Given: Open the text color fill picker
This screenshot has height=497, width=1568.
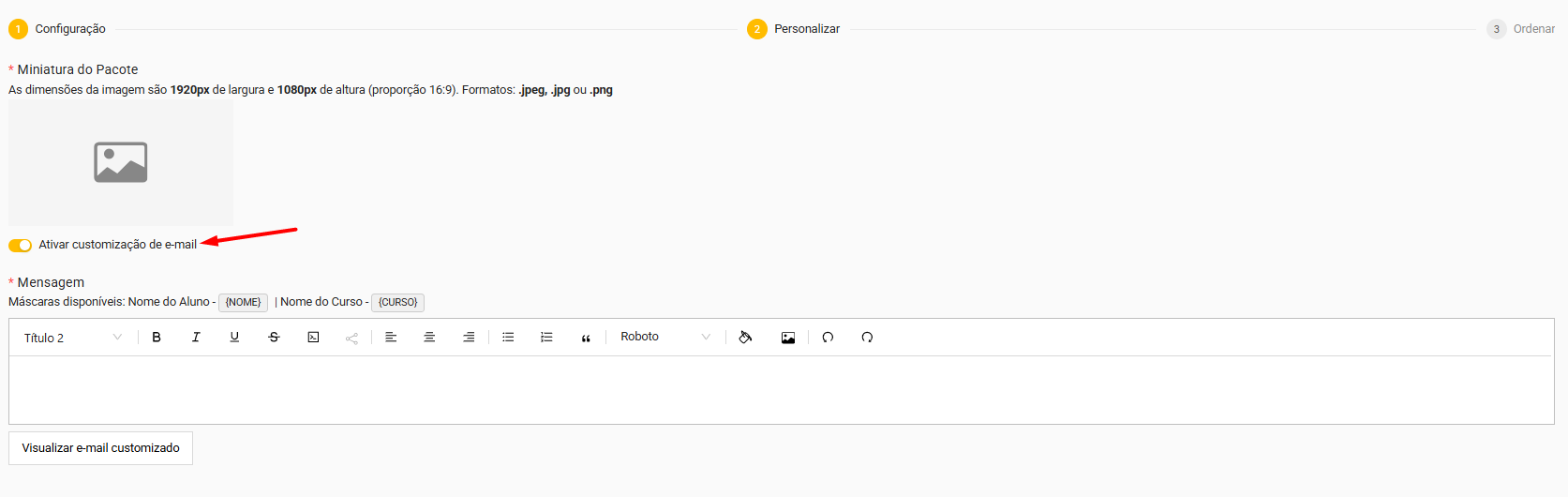Looking at the screenshot, I should point(745,338).
